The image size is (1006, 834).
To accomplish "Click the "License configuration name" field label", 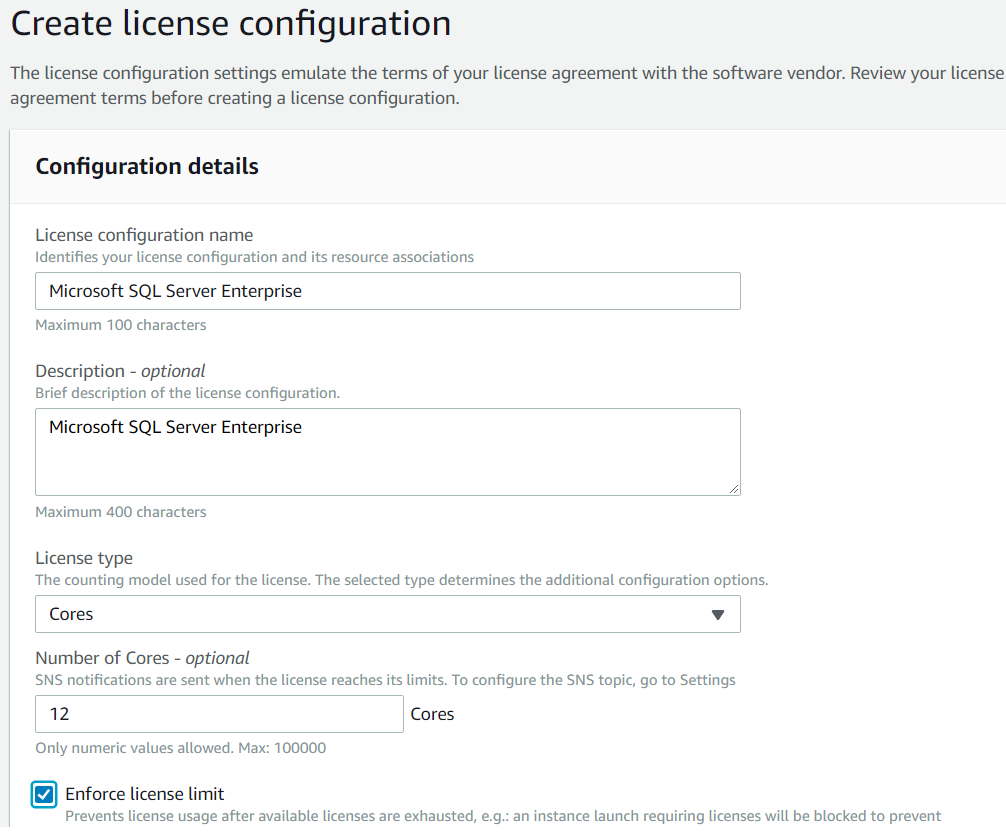I will tap(144, 235).
